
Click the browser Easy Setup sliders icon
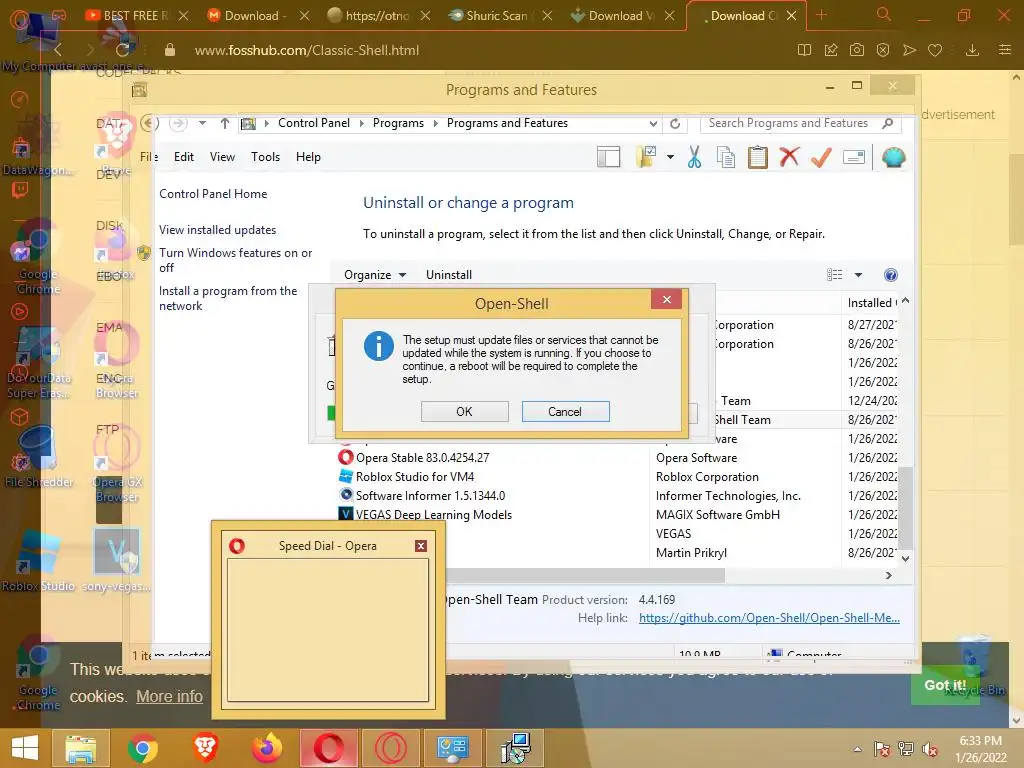pos(1005,50)
